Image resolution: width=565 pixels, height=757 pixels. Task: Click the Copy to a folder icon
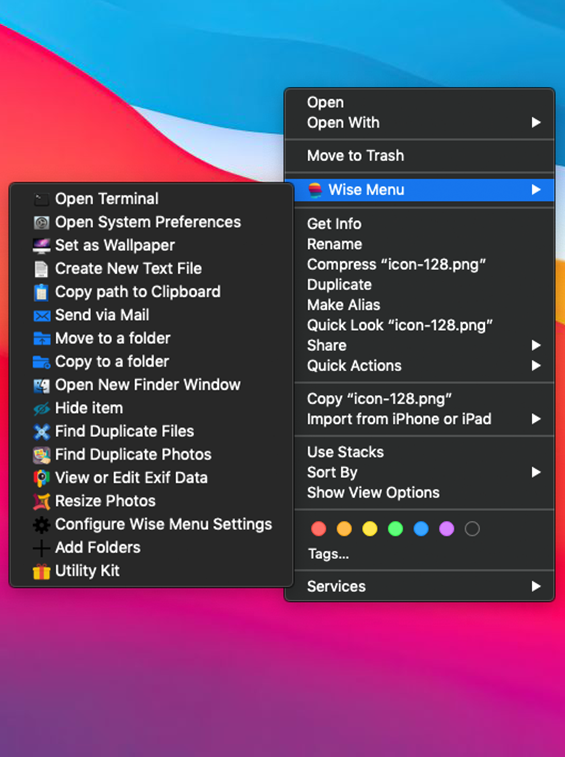[42, 362]
